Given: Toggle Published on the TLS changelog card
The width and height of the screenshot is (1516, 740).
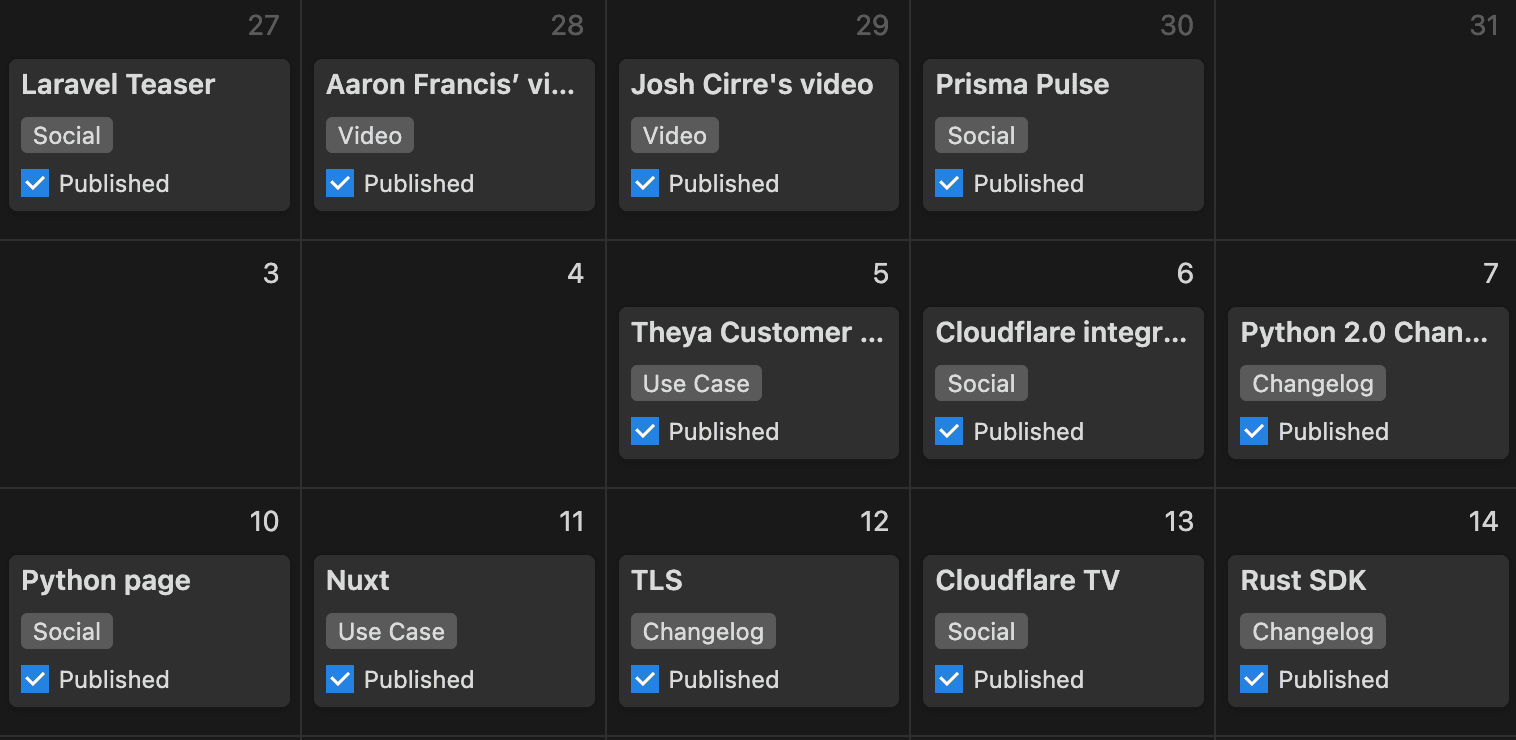Looking at the screenshot, I should pyautogui.click(x=645, y=679).
